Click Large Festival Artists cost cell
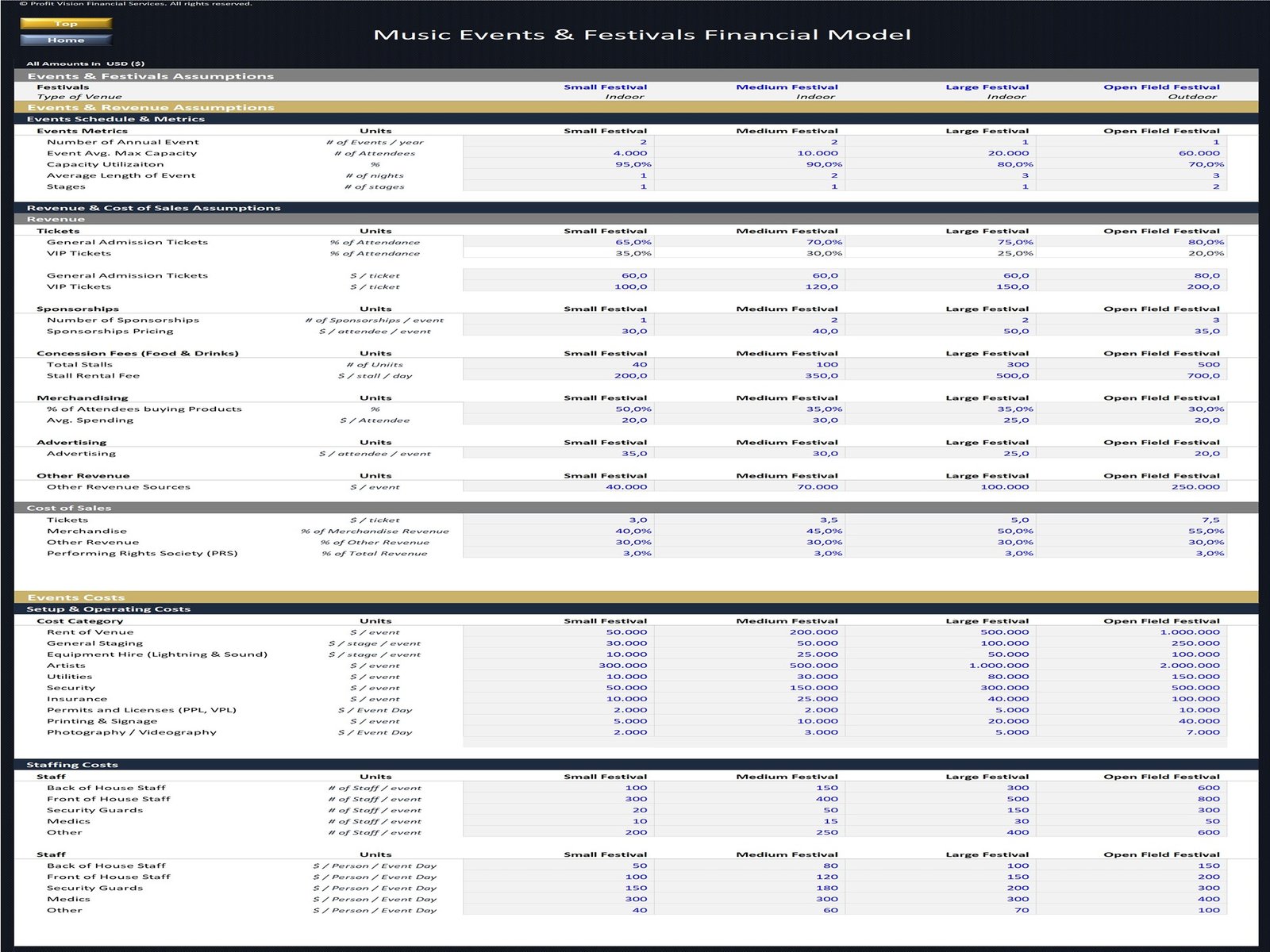 point(940,666)
